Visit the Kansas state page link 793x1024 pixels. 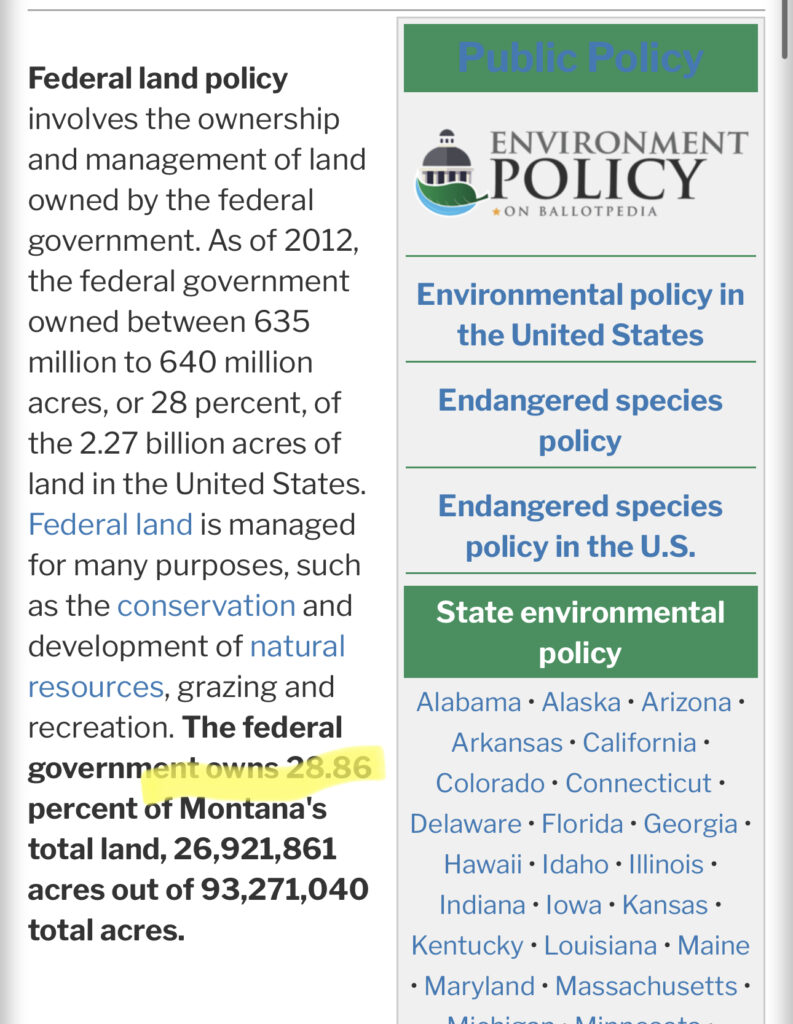664,905
